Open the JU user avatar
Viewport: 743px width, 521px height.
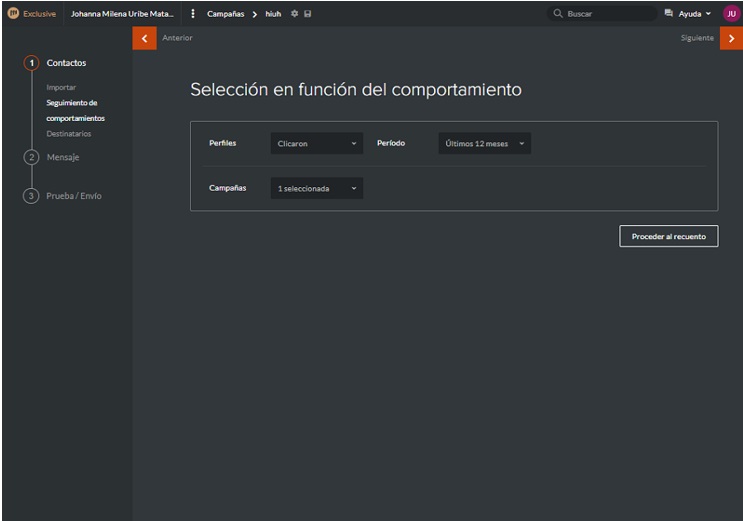point(730,14)
